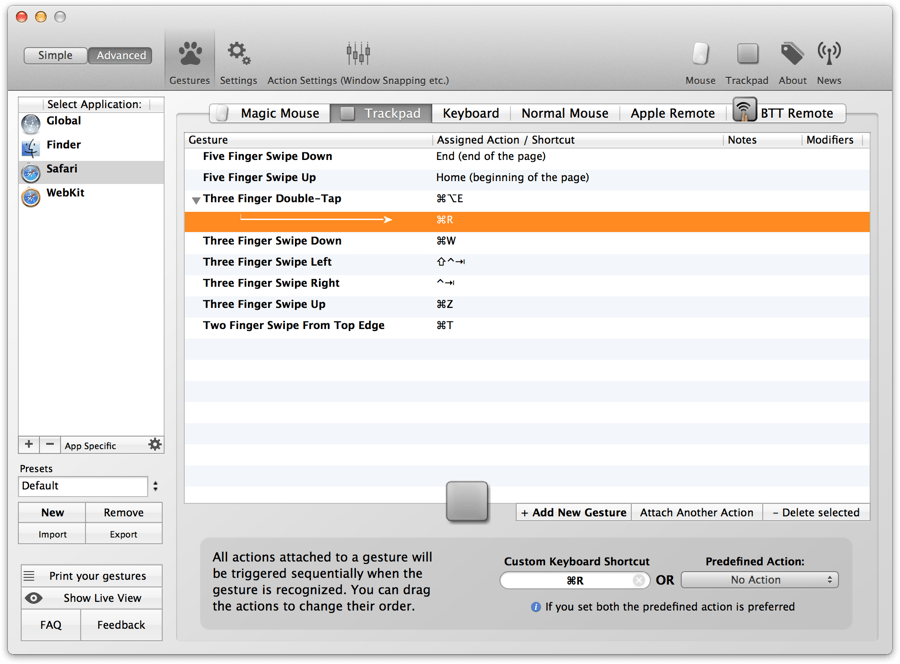Click the Mouse toolbar icon
900x664 pixels.
pos(700,54)
